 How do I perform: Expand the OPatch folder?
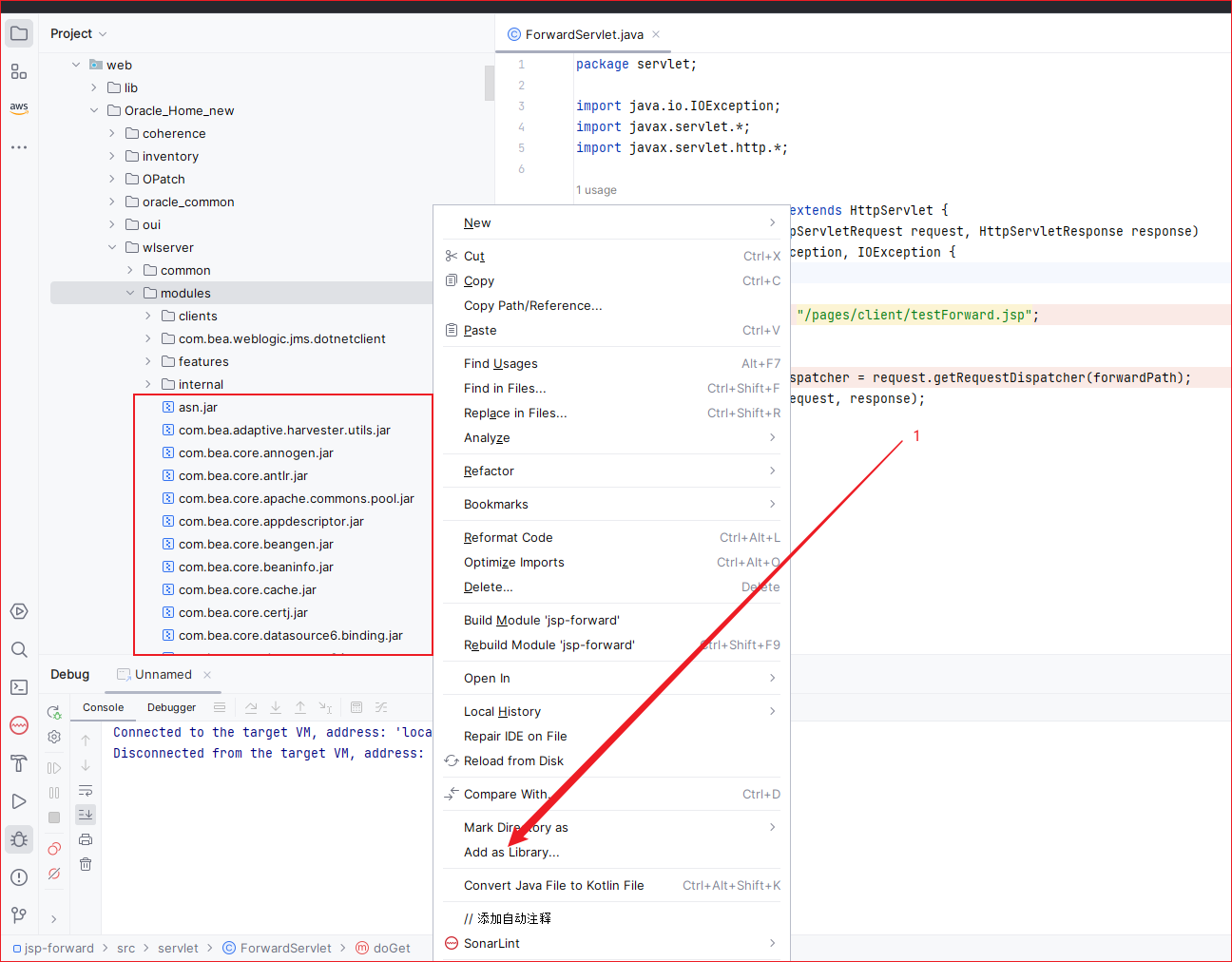[112, 179]
